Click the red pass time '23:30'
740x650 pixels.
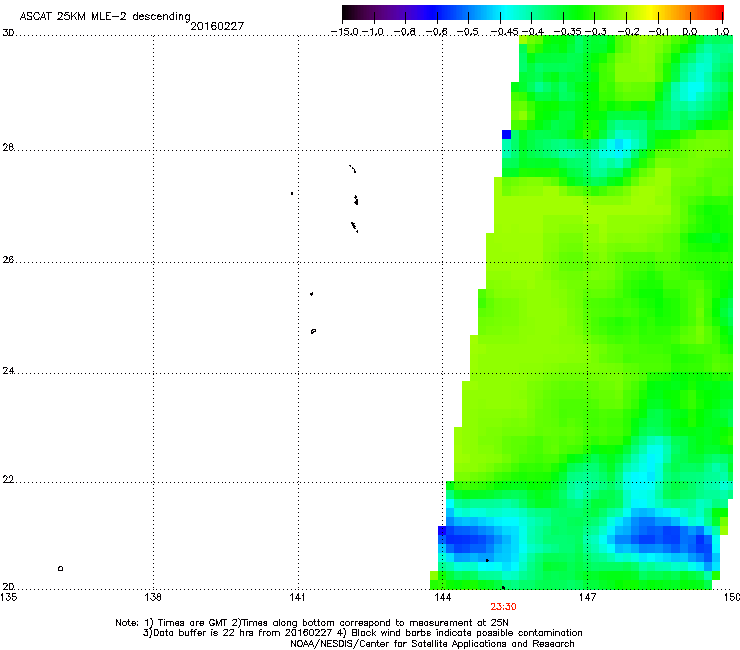[503, 607]
